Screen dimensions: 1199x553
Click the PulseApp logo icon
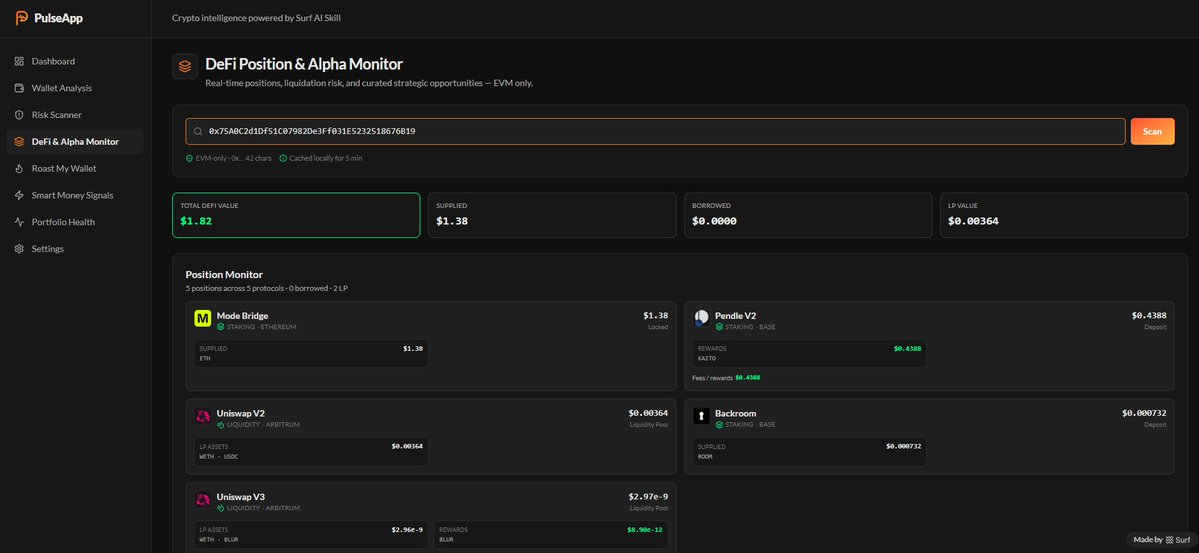(x=22, y=18)
